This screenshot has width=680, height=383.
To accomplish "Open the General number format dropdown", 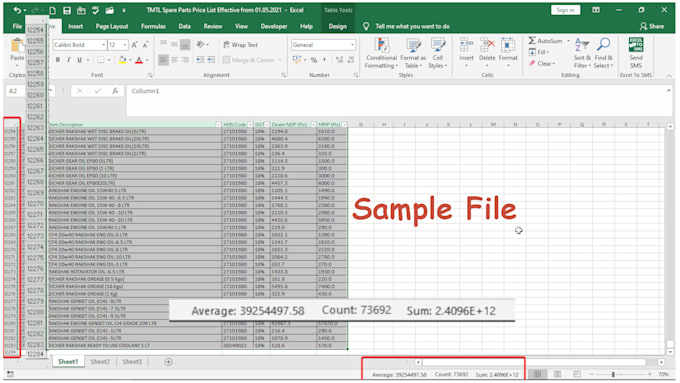I will [x=352, y=45].
